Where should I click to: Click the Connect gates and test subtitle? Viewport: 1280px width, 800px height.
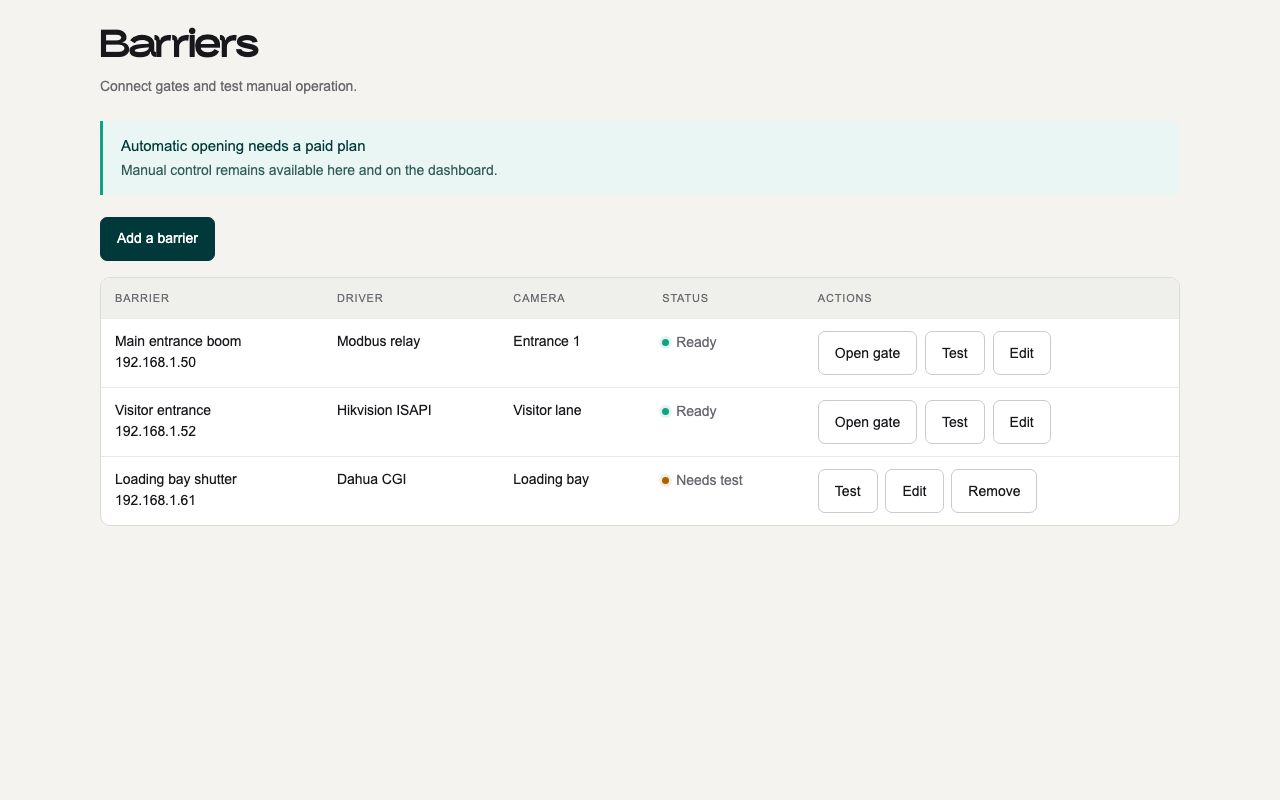tap(228, 86)
